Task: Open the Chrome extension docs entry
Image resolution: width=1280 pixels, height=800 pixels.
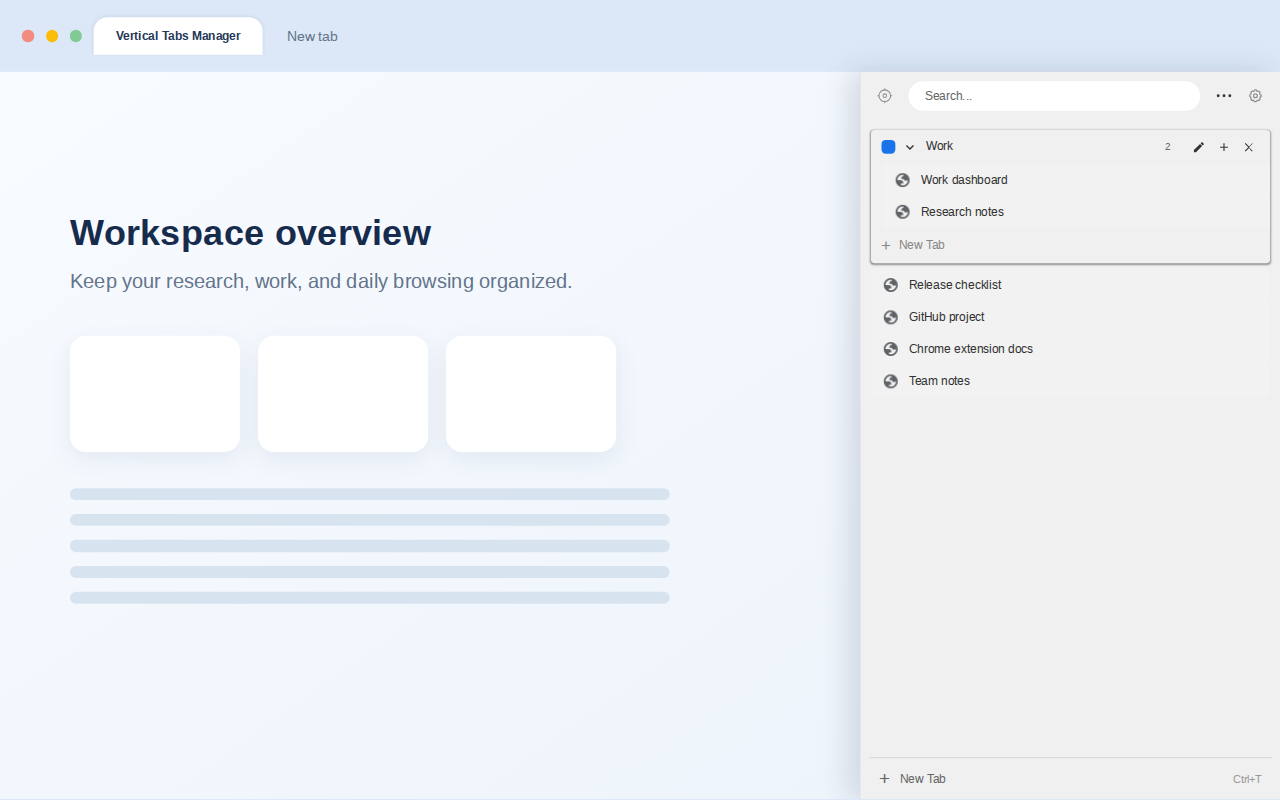Action: pyautogui.click(x=1070, y=349)
